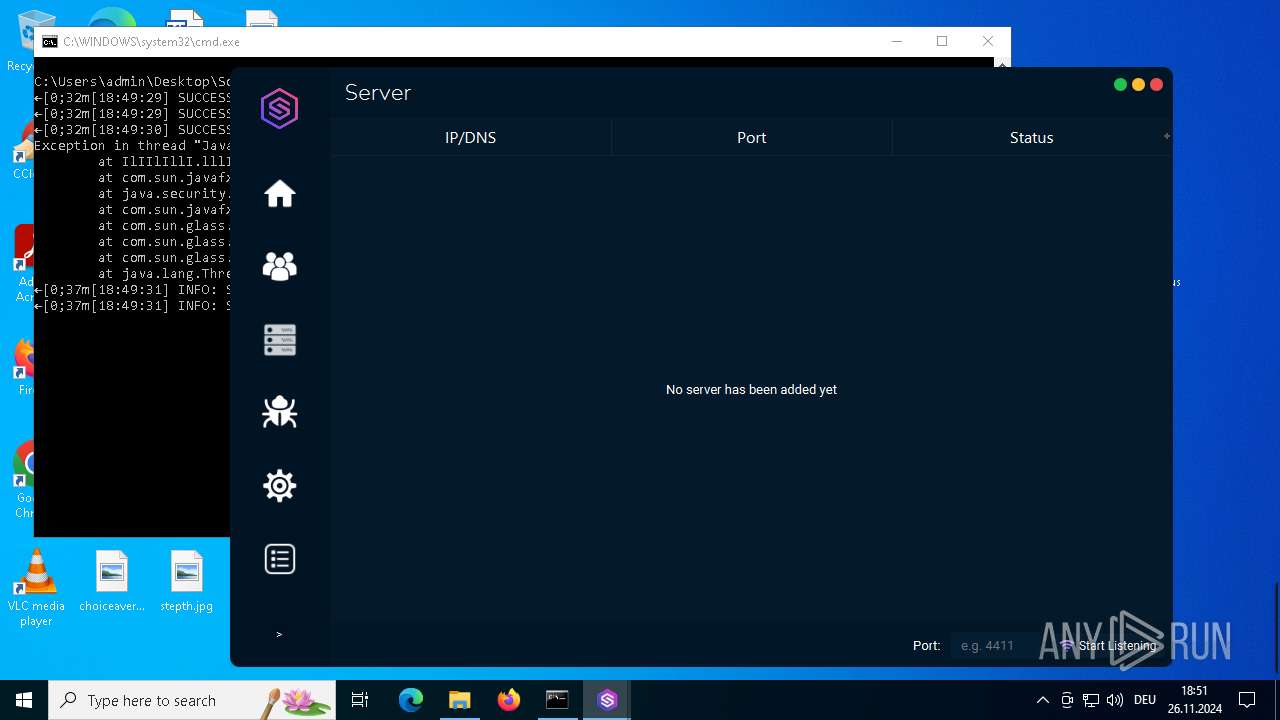Click the purple S logo
Image resolution: width=1280 pixels, height=720 pixels.
click(279, 108)
